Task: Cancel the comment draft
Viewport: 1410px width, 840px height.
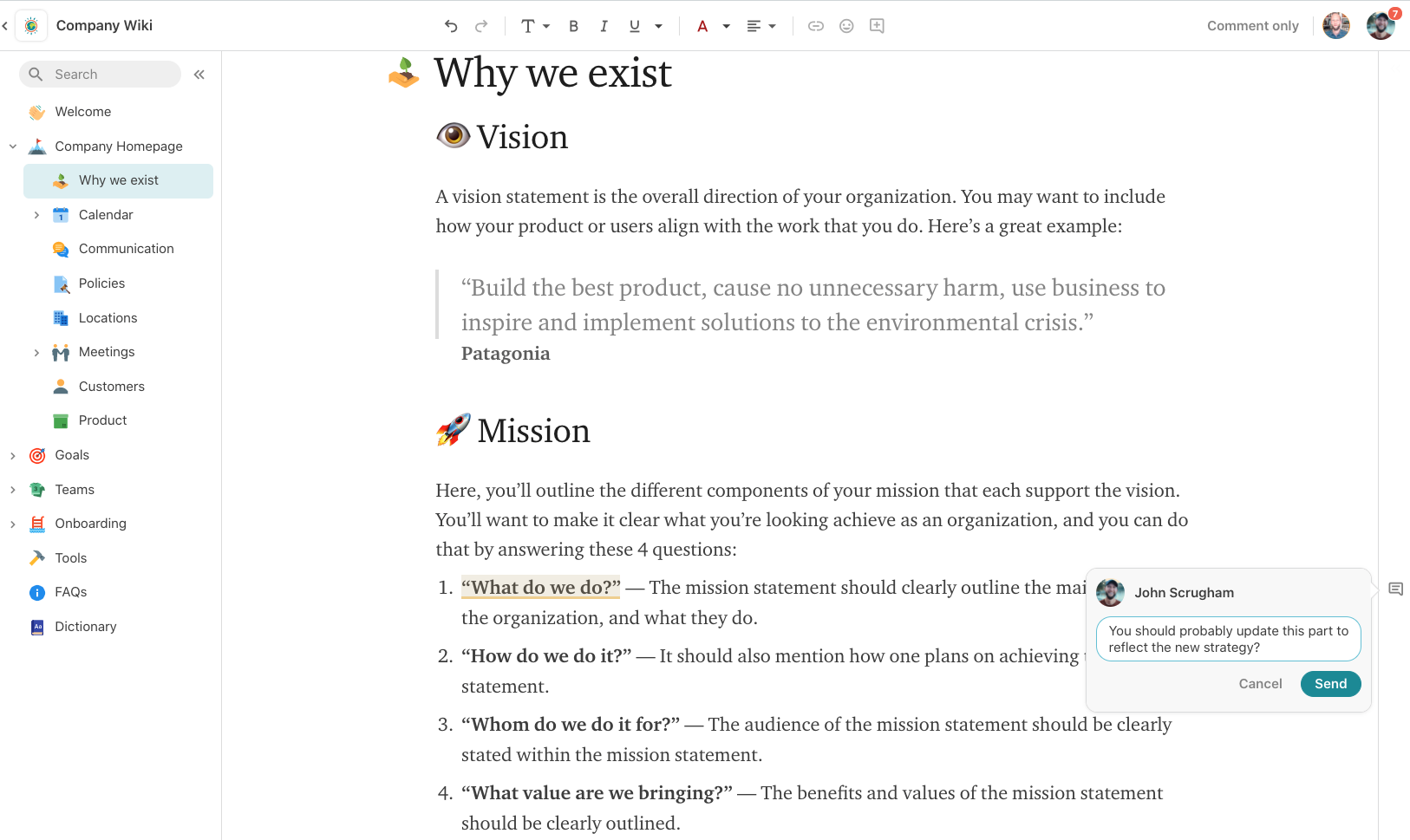Action: pyautogui.click(x=1260, y=684)
